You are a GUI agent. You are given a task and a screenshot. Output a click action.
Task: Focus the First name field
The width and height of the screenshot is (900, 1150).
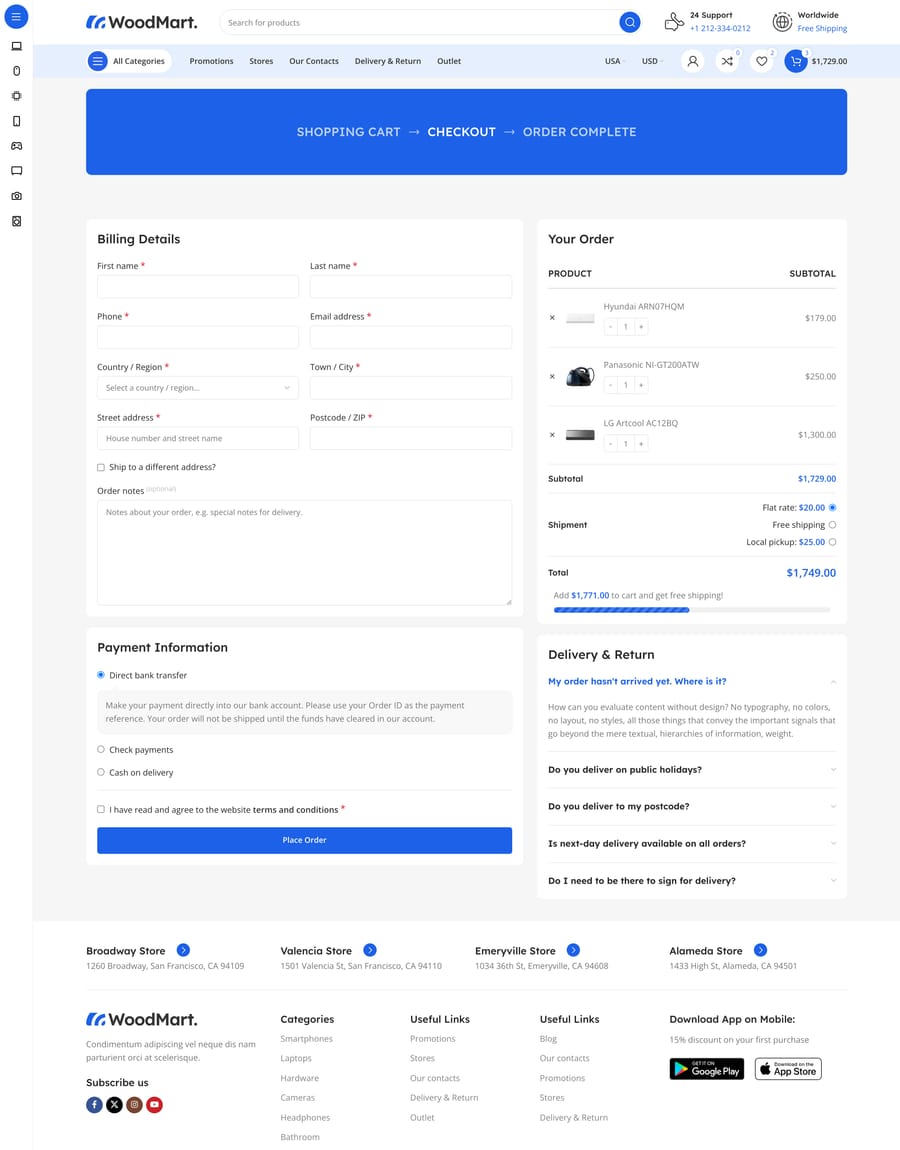pos(198,287)
